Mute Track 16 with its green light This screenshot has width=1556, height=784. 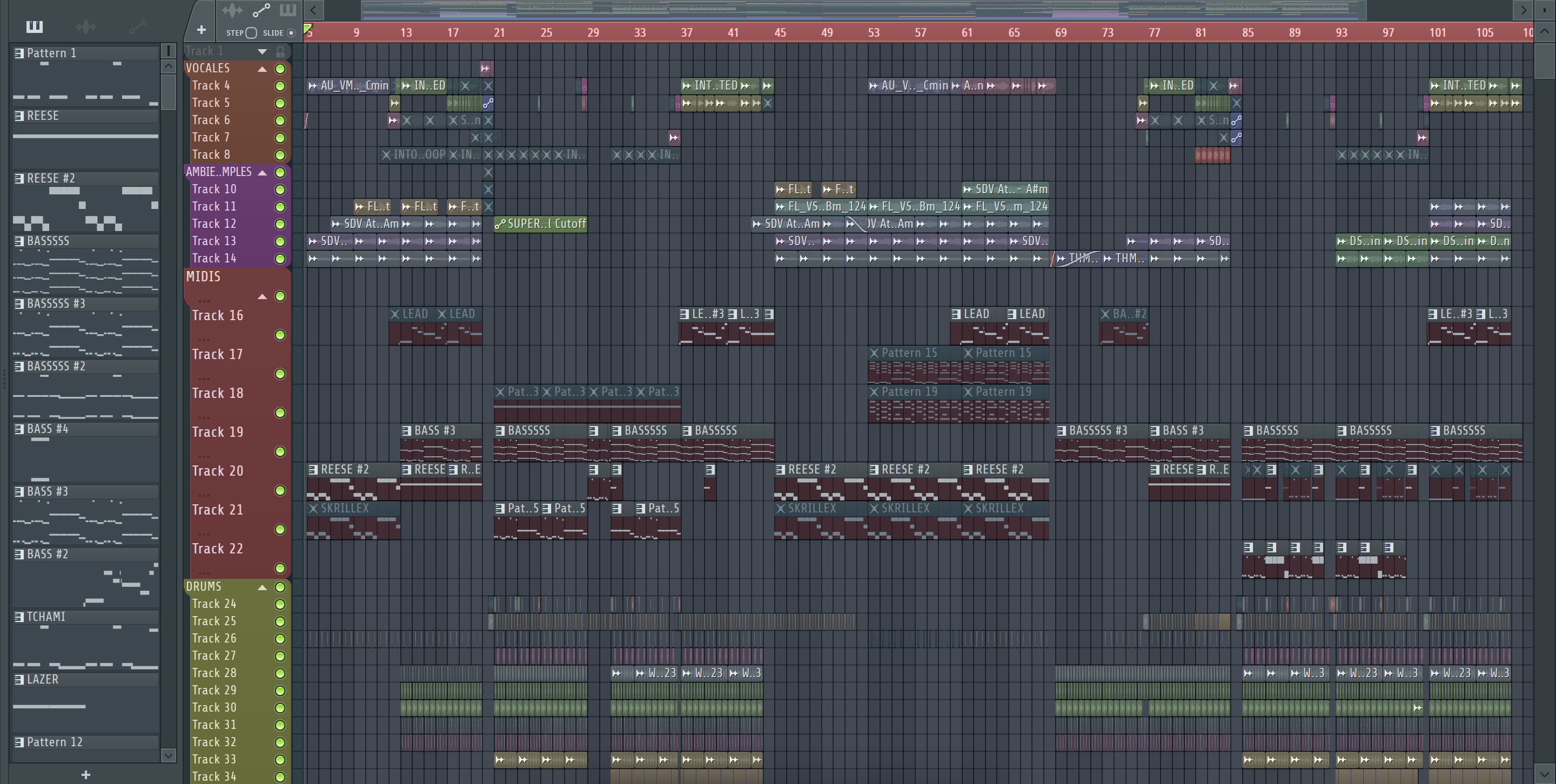coord(280,335)
